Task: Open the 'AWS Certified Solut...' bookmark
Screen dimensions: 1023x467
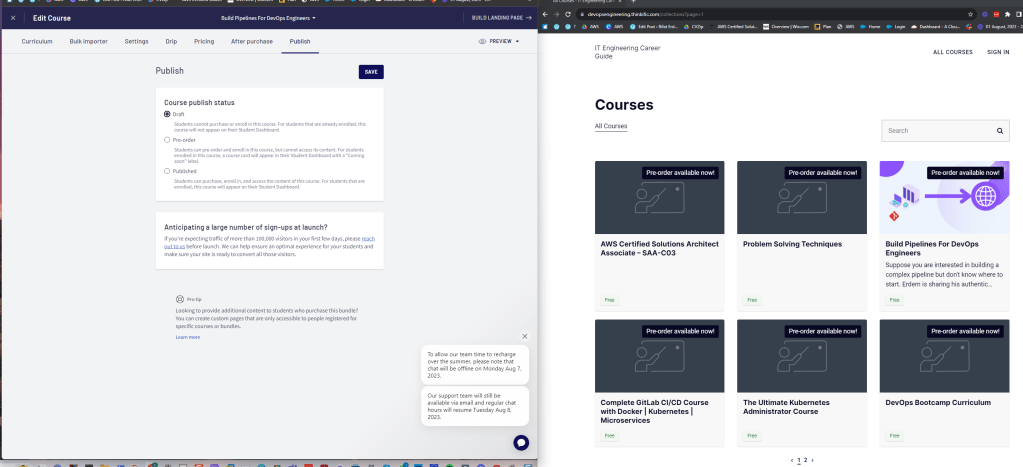Action: [733, 27]
